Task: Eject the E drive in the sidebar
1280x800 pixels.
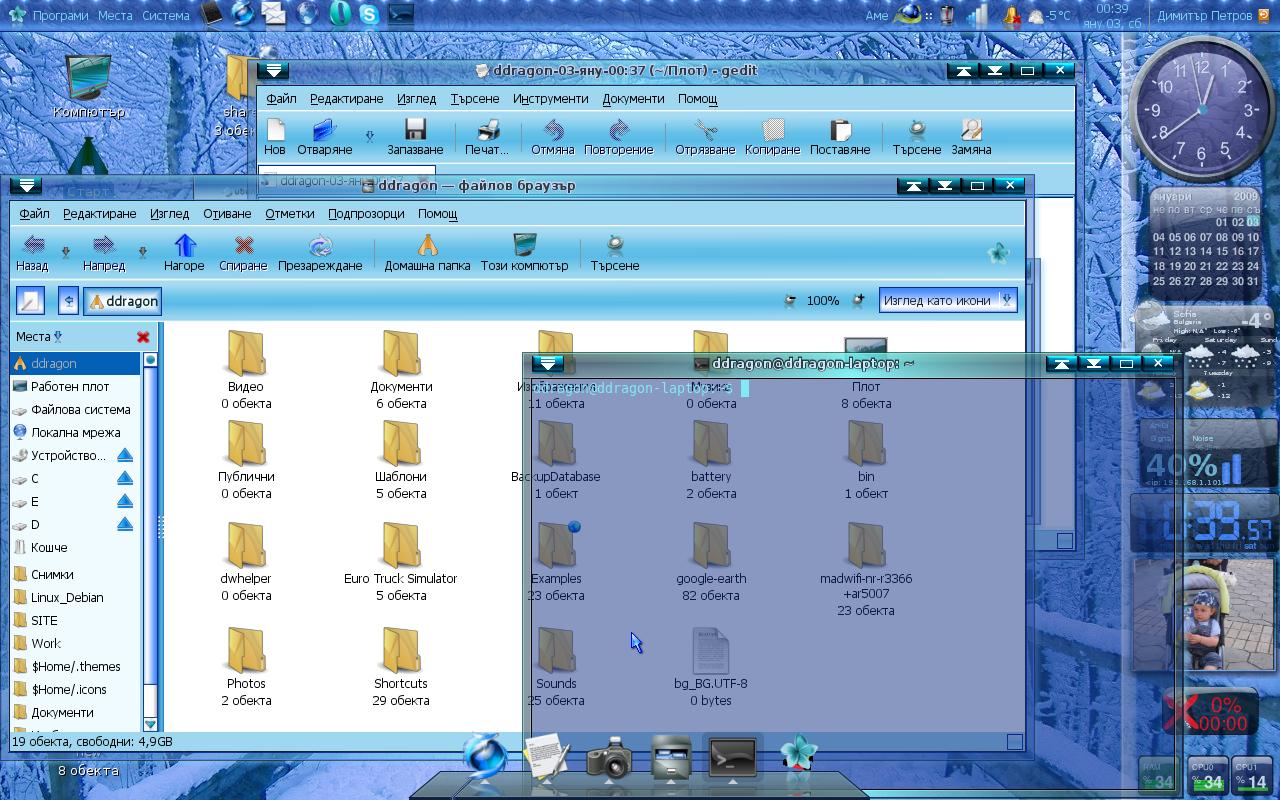Action: [x=125, y=501]
